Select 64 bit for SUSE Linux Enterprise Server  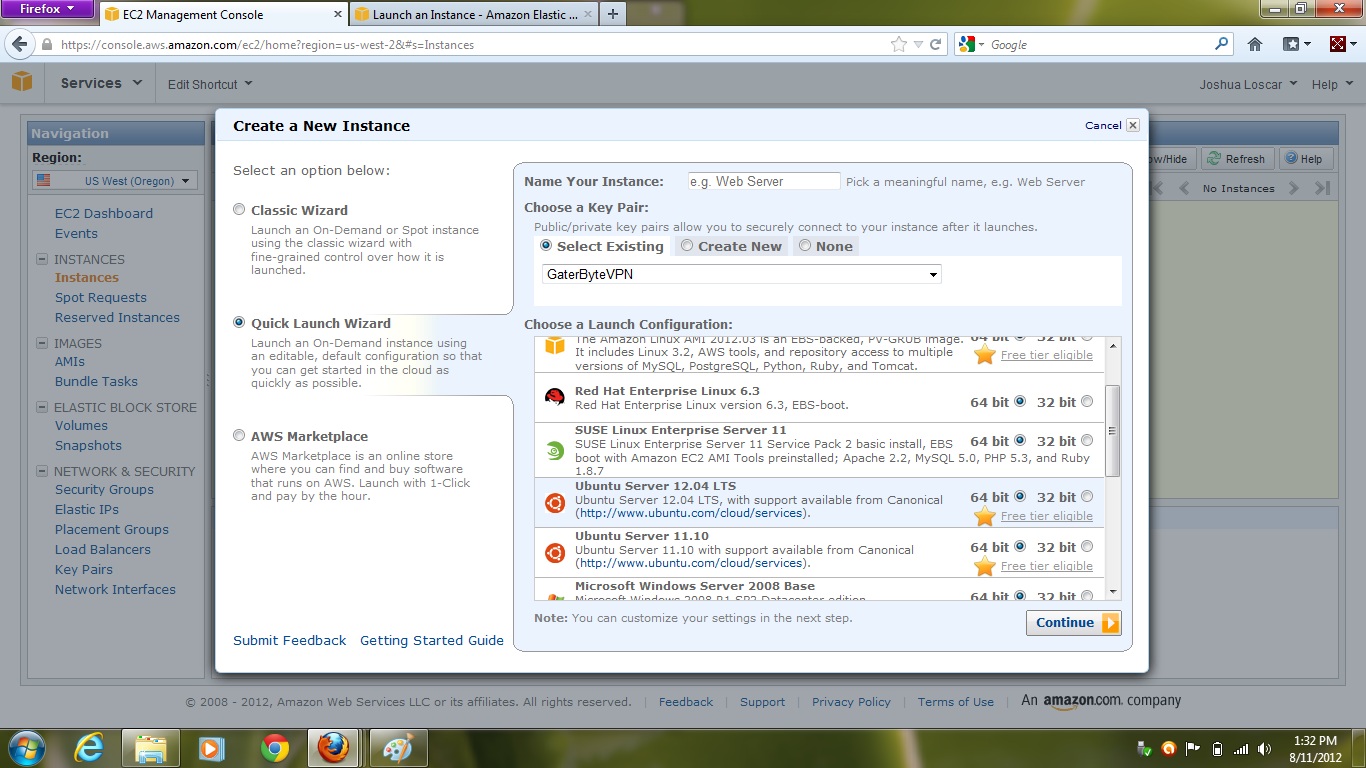tap(1020, 441)
